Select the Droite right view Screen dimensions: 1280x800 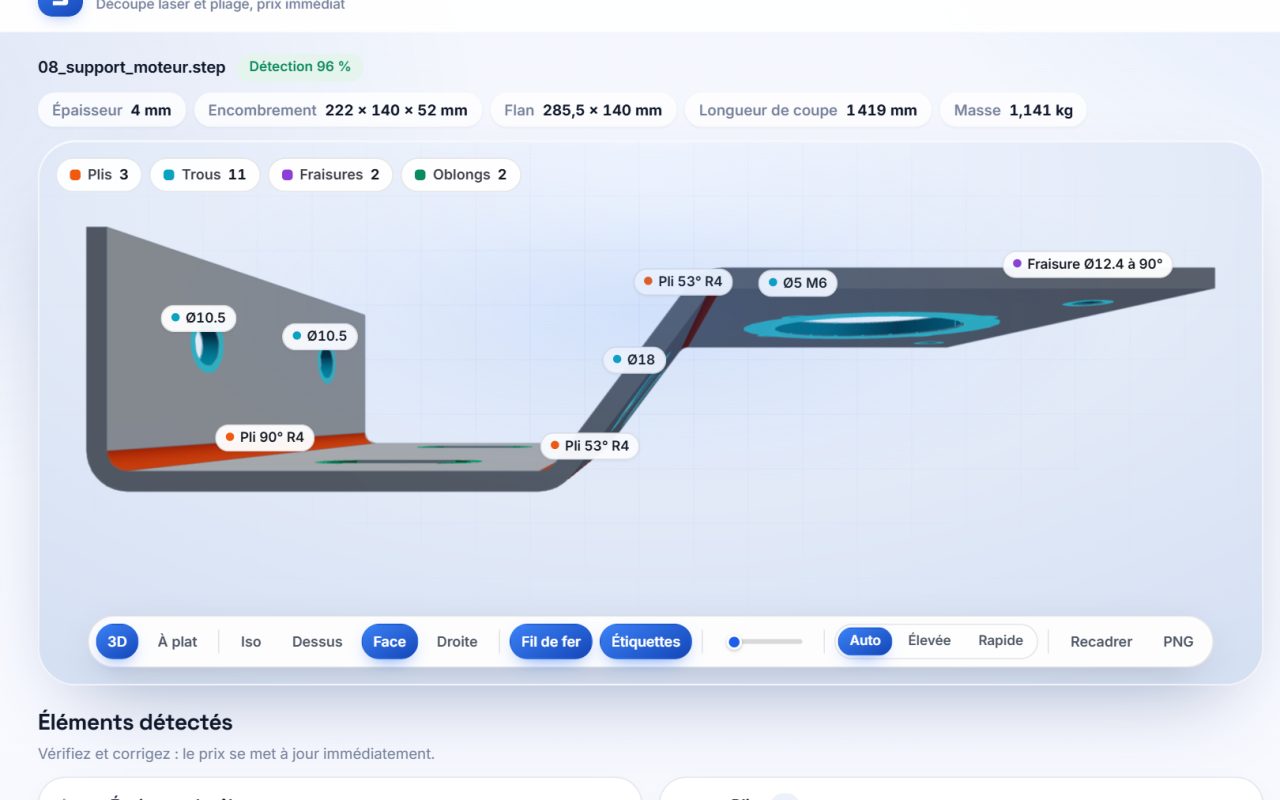pos(457,642)
